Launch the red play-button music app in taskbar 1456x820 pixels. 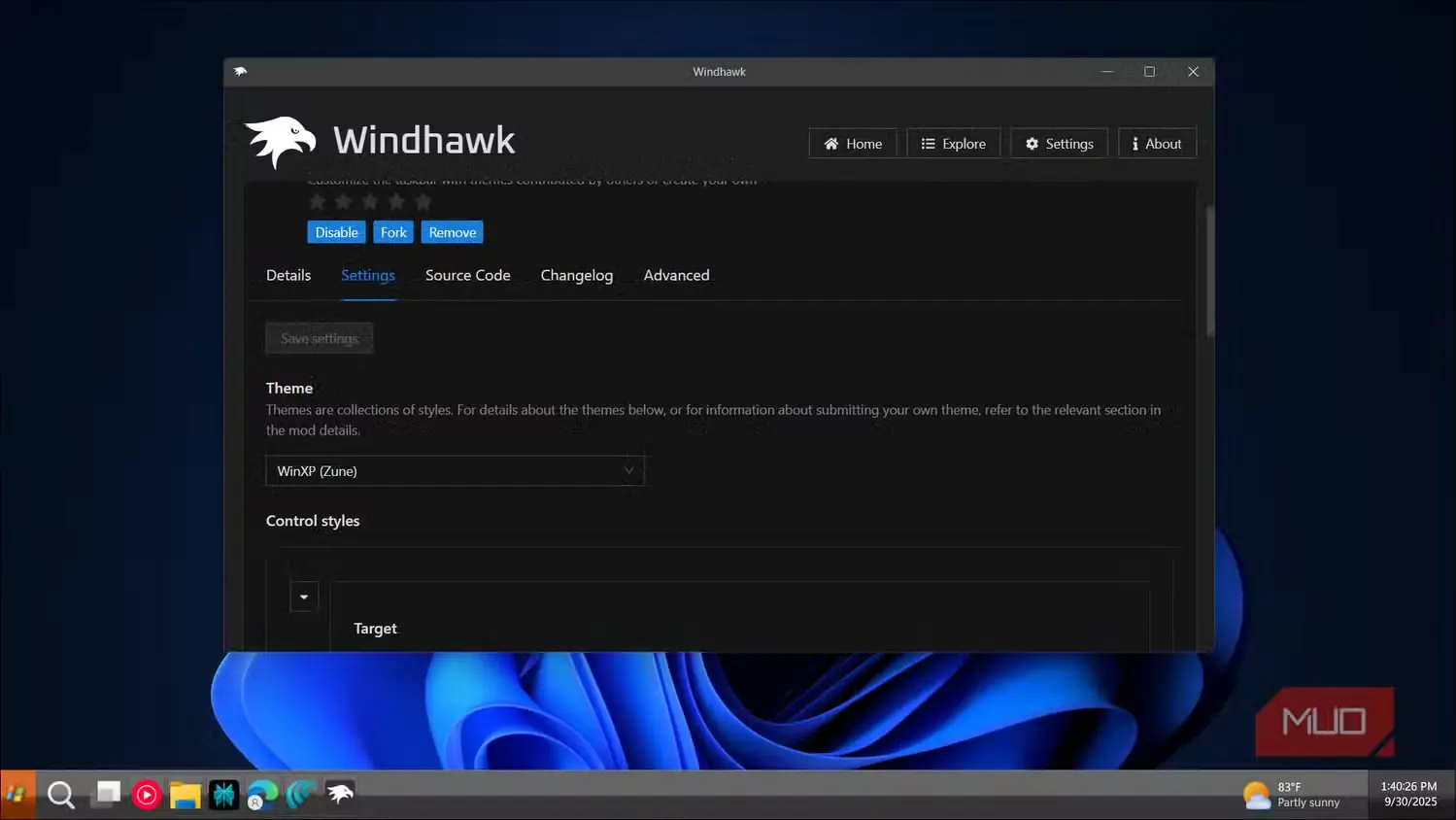(x=147, y=795)
